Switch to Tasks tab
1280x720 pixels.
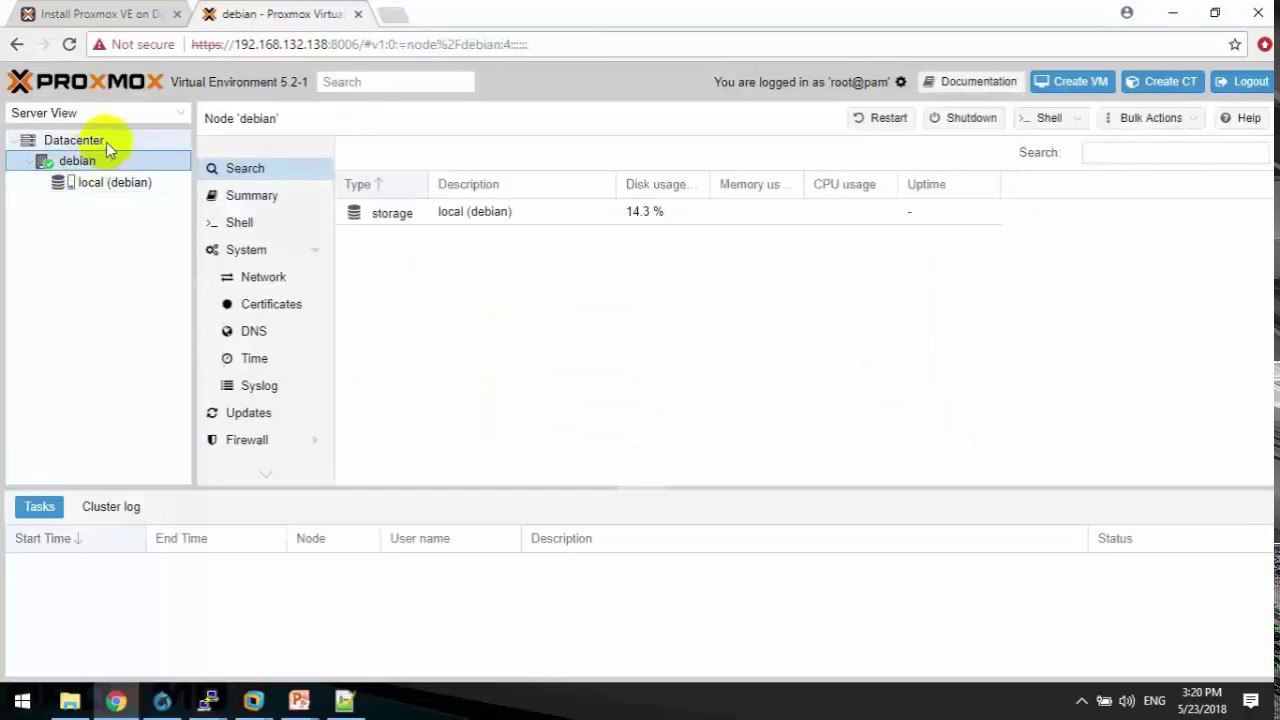(x=39, y=507)
